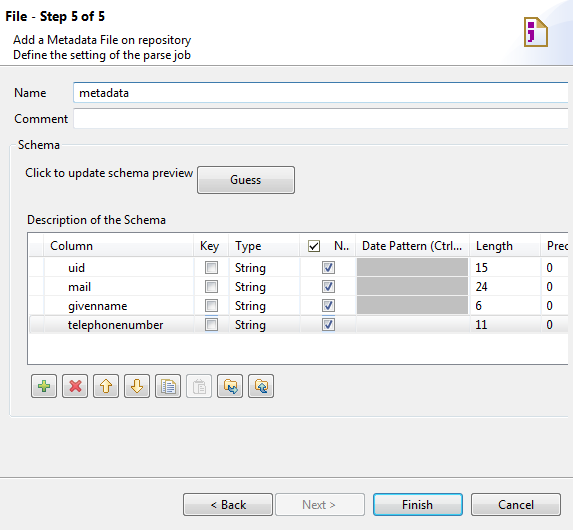Viewport: 573px width, 530px height.
Task: Click the import schema from file icon
Action: 230,386
